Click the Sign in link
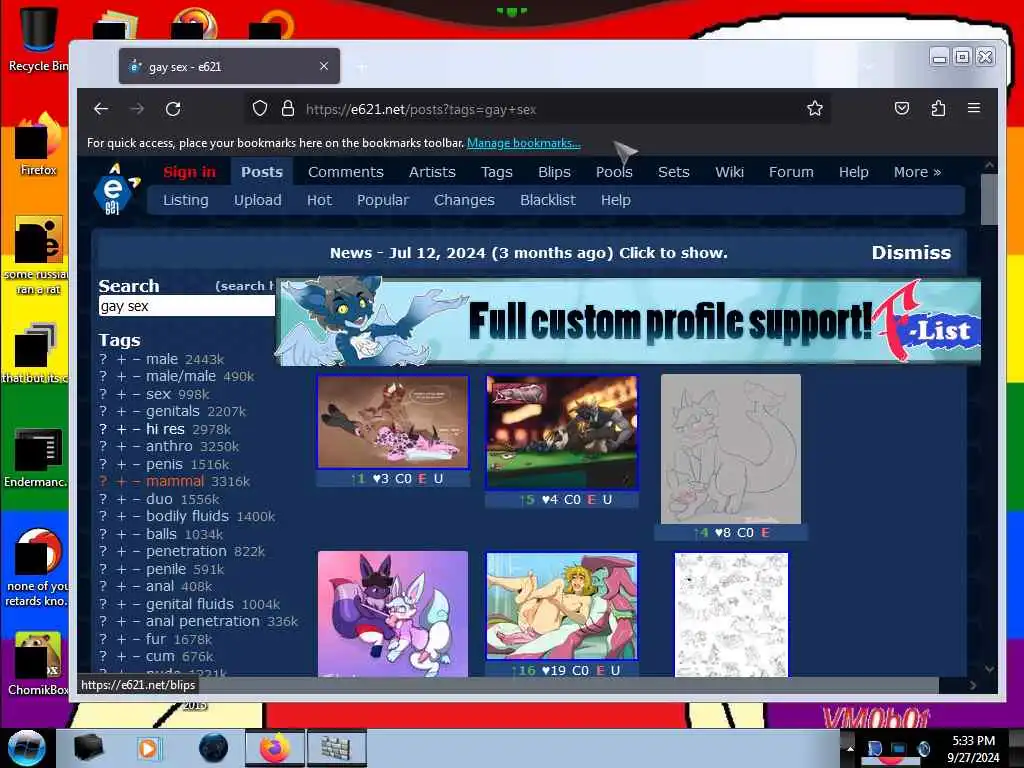 (x=189, y=172)
